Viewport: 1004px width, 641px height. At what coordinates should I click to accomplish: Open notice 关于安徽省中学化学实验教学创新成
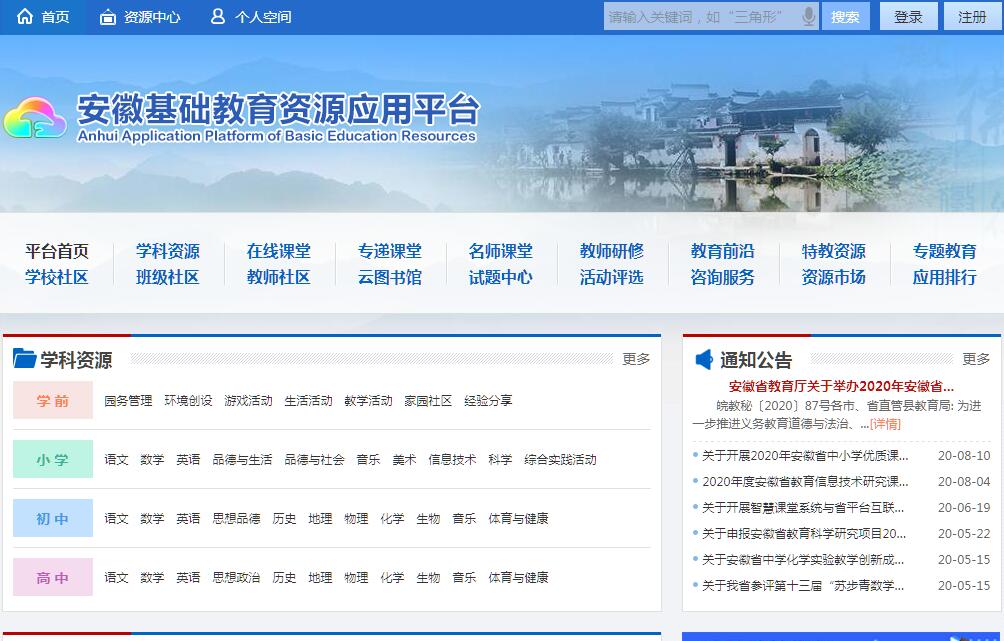pos(803,560)
